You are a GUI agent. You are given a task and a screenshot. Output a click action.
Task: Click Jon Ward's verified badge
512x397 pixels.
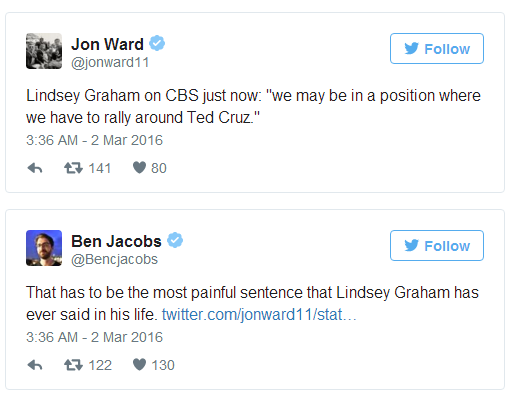[157, 43]
